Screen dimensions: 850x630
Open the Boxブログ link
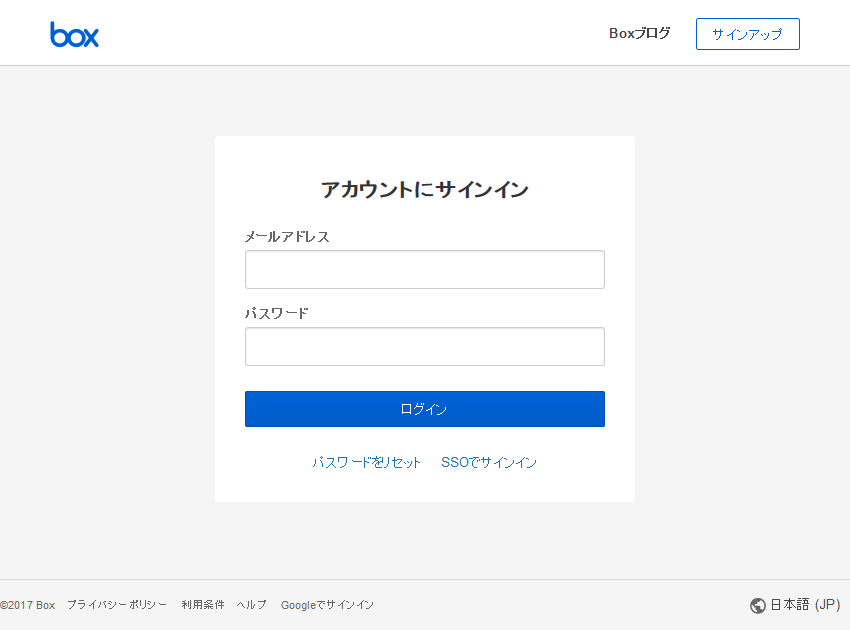coord(640,34)
